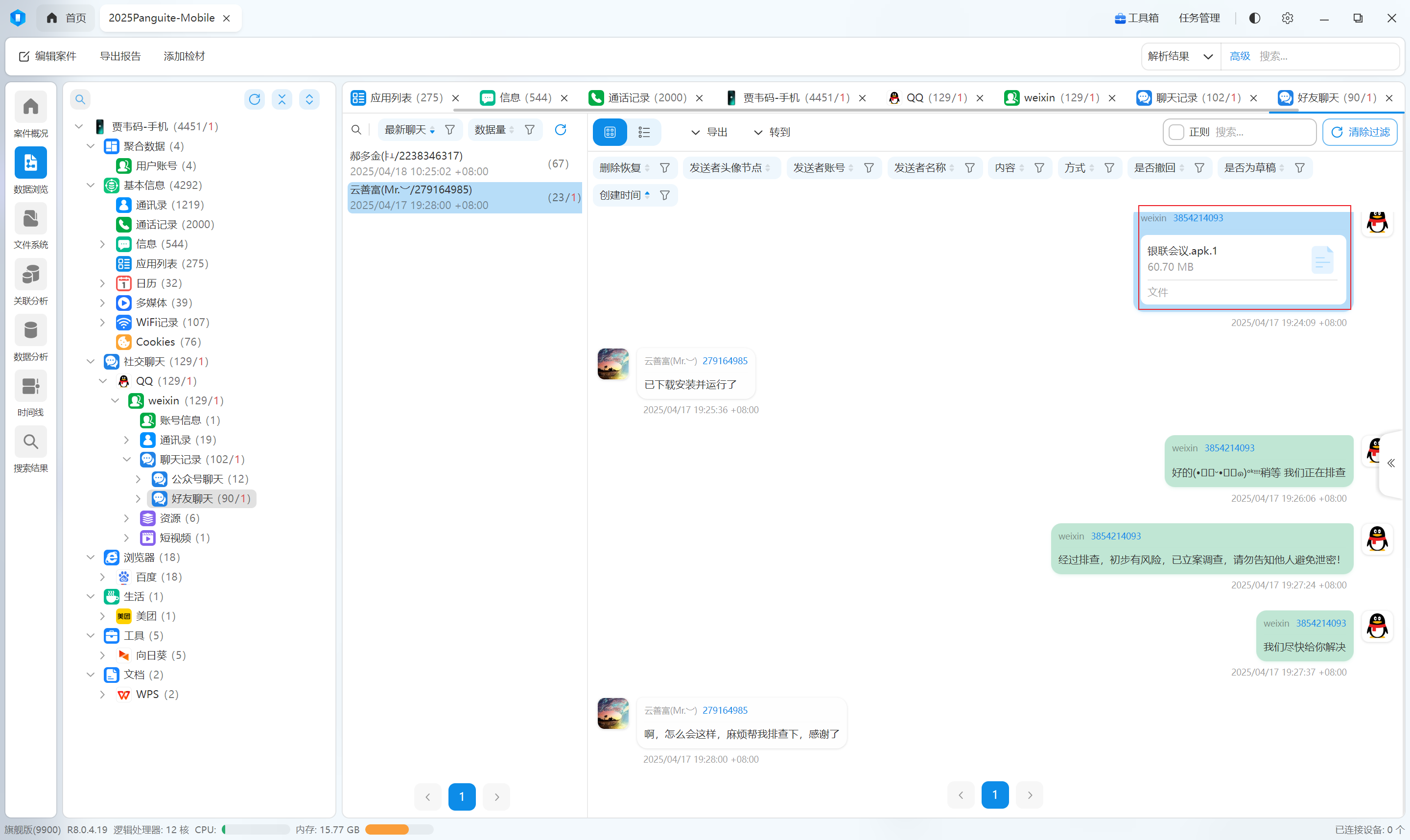Switch to the 通话记录 (2000) tab

tap(646, 98)
